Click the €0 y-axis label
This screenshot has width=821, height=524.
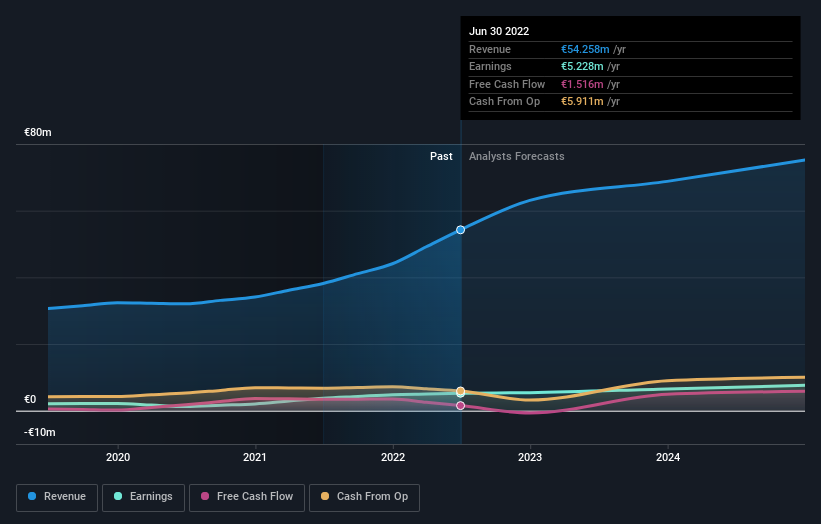coord(30,399)
